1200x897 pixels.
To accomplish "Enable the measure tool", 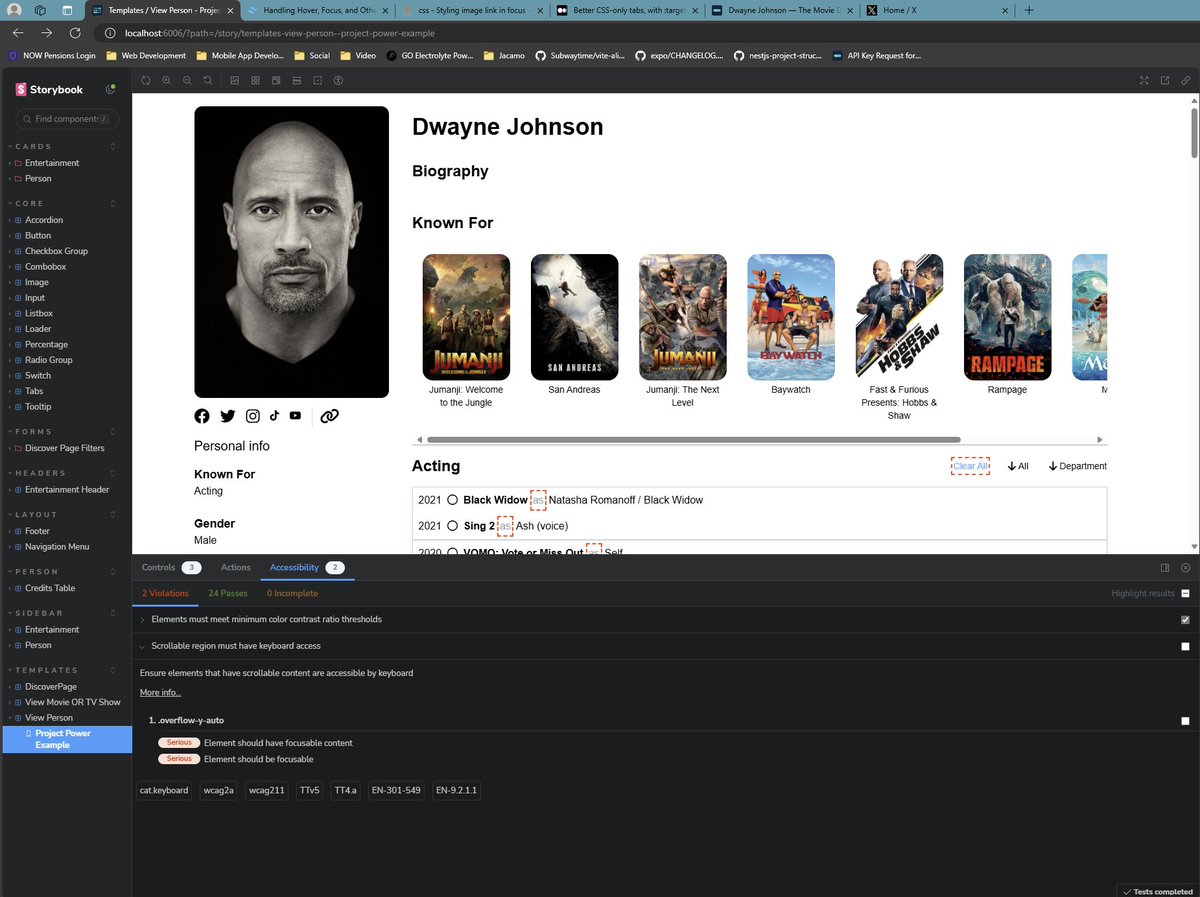I will coord(297,80).
